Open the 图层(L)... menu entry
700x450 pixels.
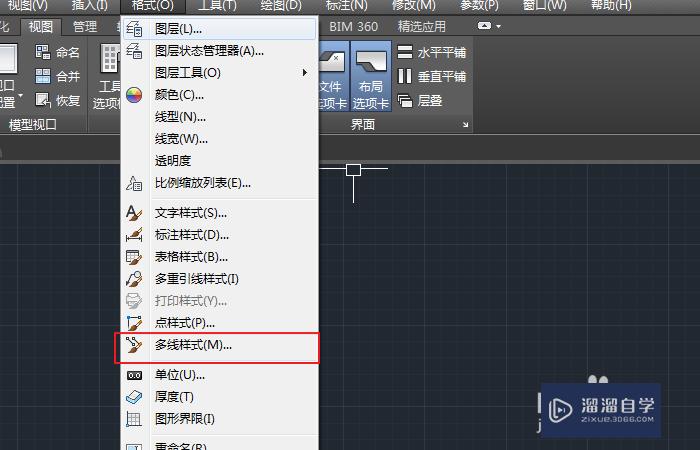(x=219, y=29)
